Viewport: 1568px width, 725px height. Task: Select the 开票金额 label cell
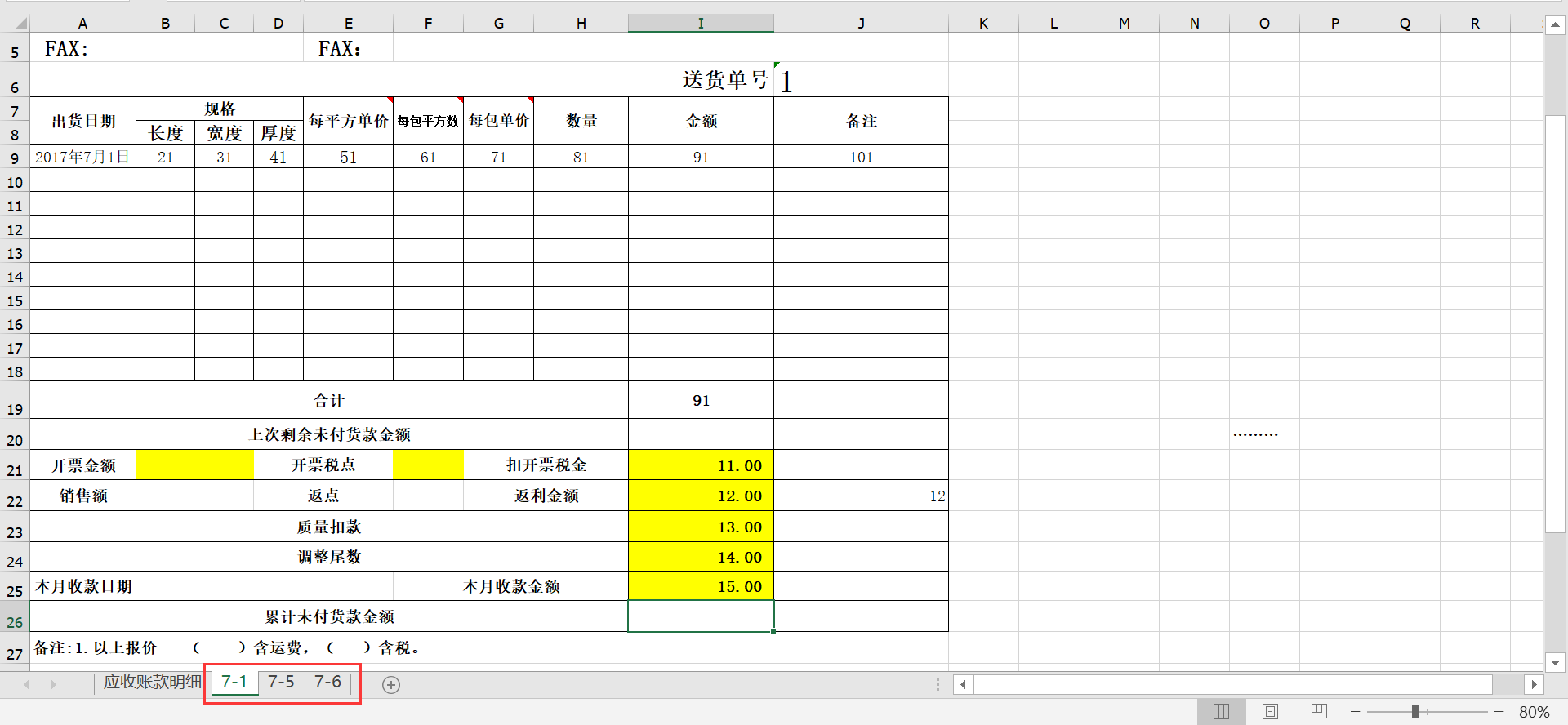click(82, 465)
